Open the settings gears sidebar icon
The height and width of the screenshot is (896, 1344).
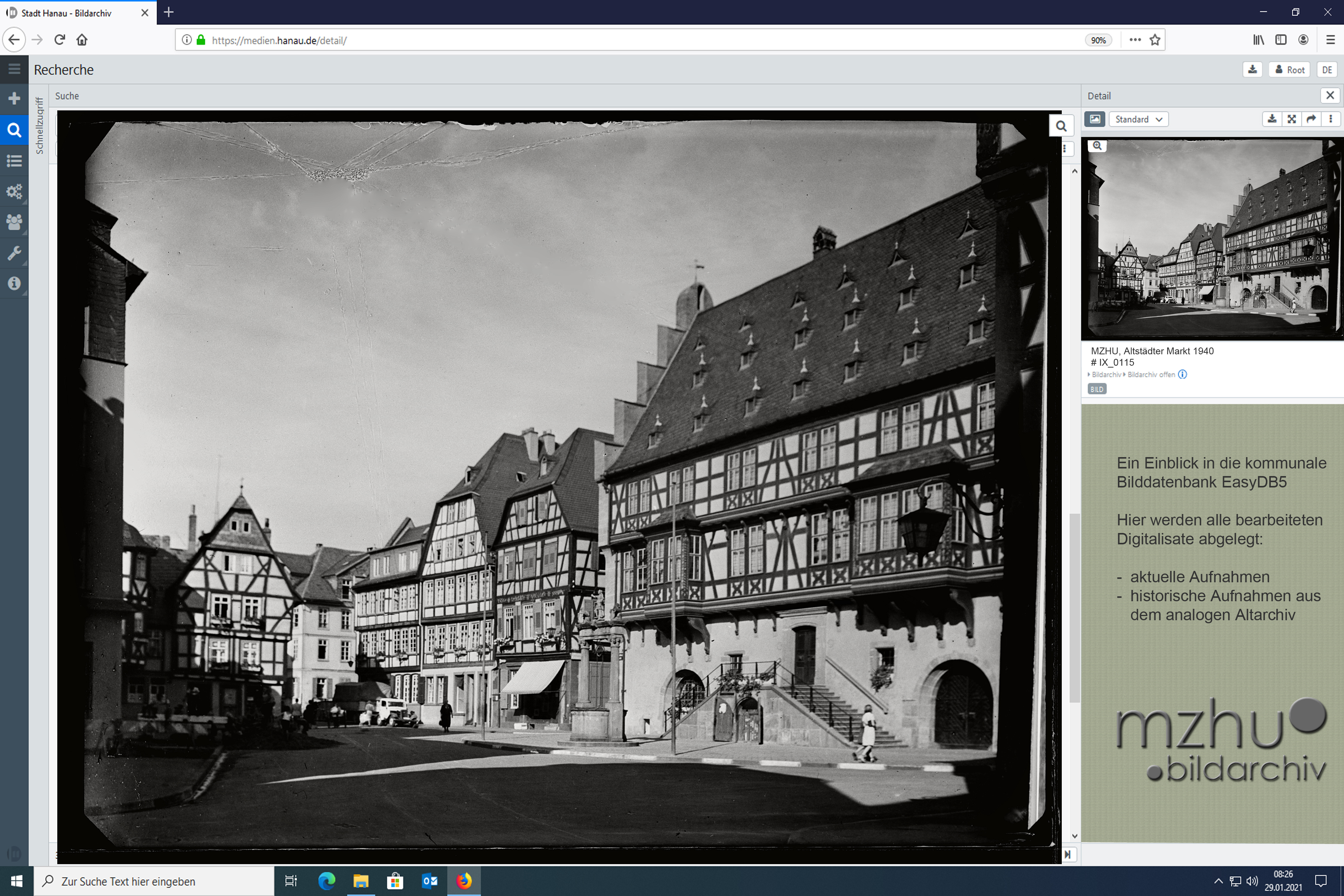click(14, 192)
